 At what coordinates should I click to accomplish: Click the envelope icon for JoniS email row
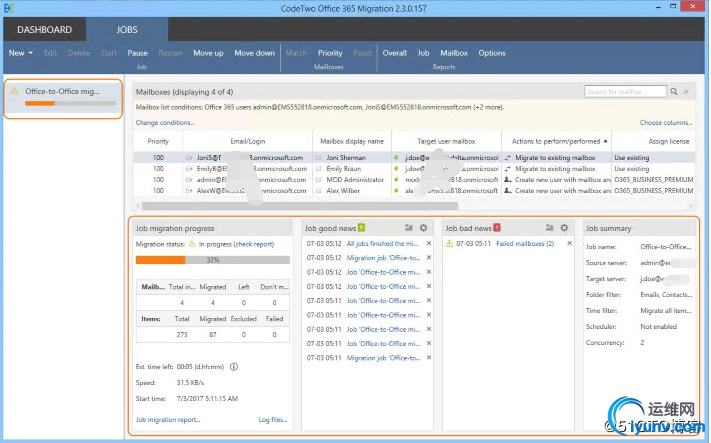click(189, 158)
